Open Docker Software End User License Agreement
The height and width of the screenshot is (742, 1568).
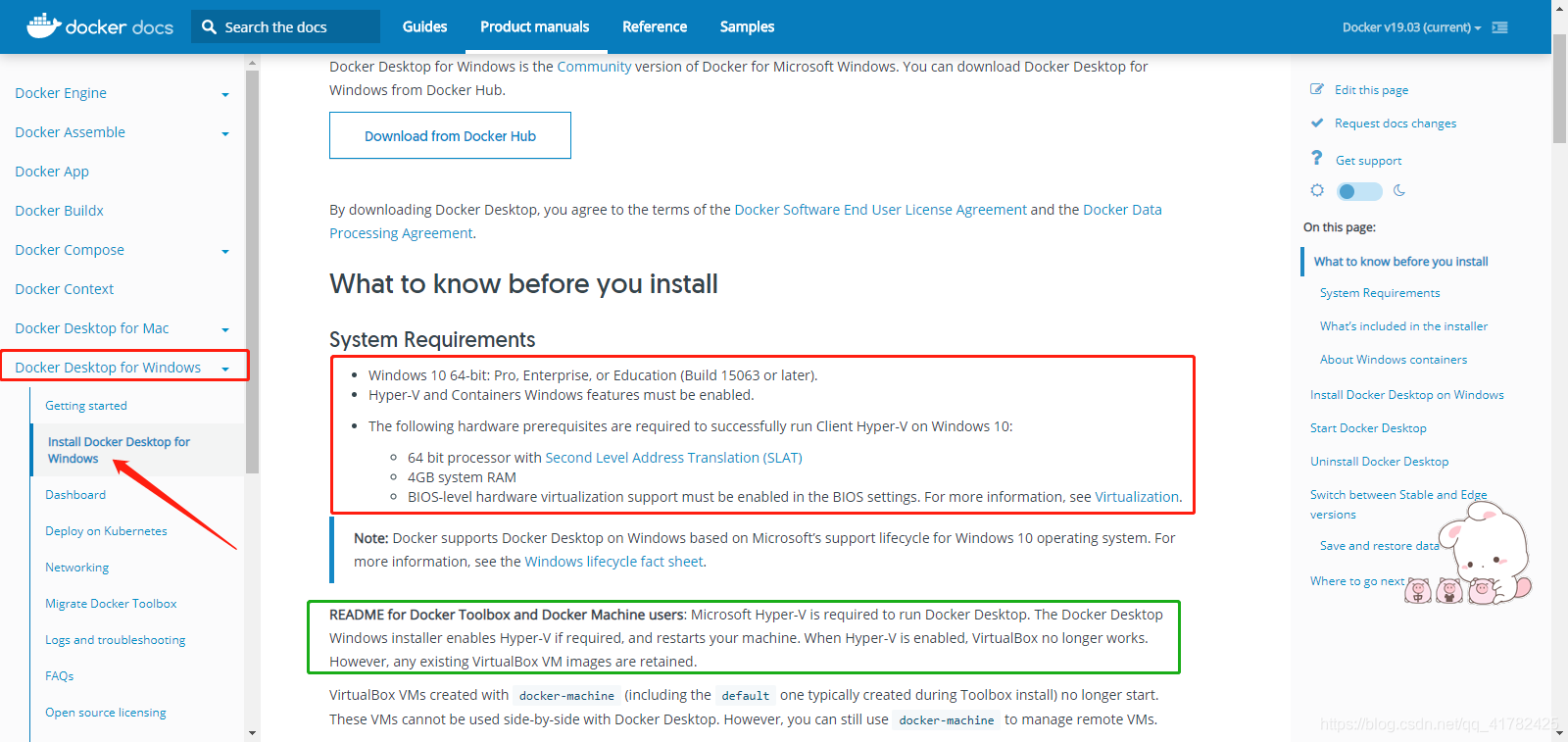[x=880, y=210]
